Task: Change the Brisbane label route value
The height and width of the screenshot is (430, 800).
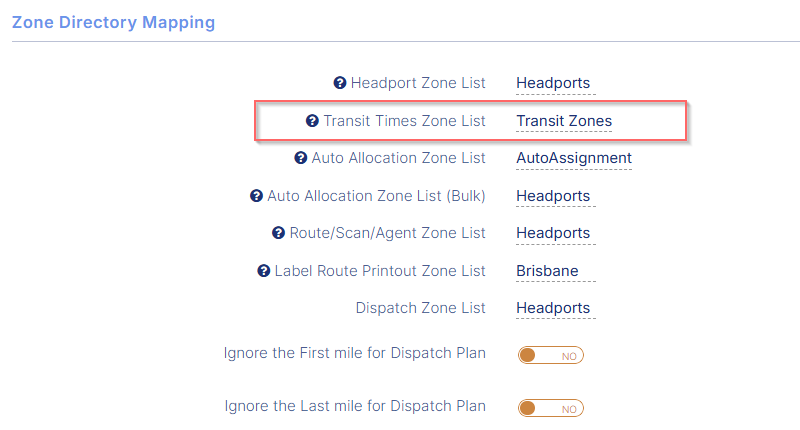Action: pyautogui.click(x=547, y=271)
